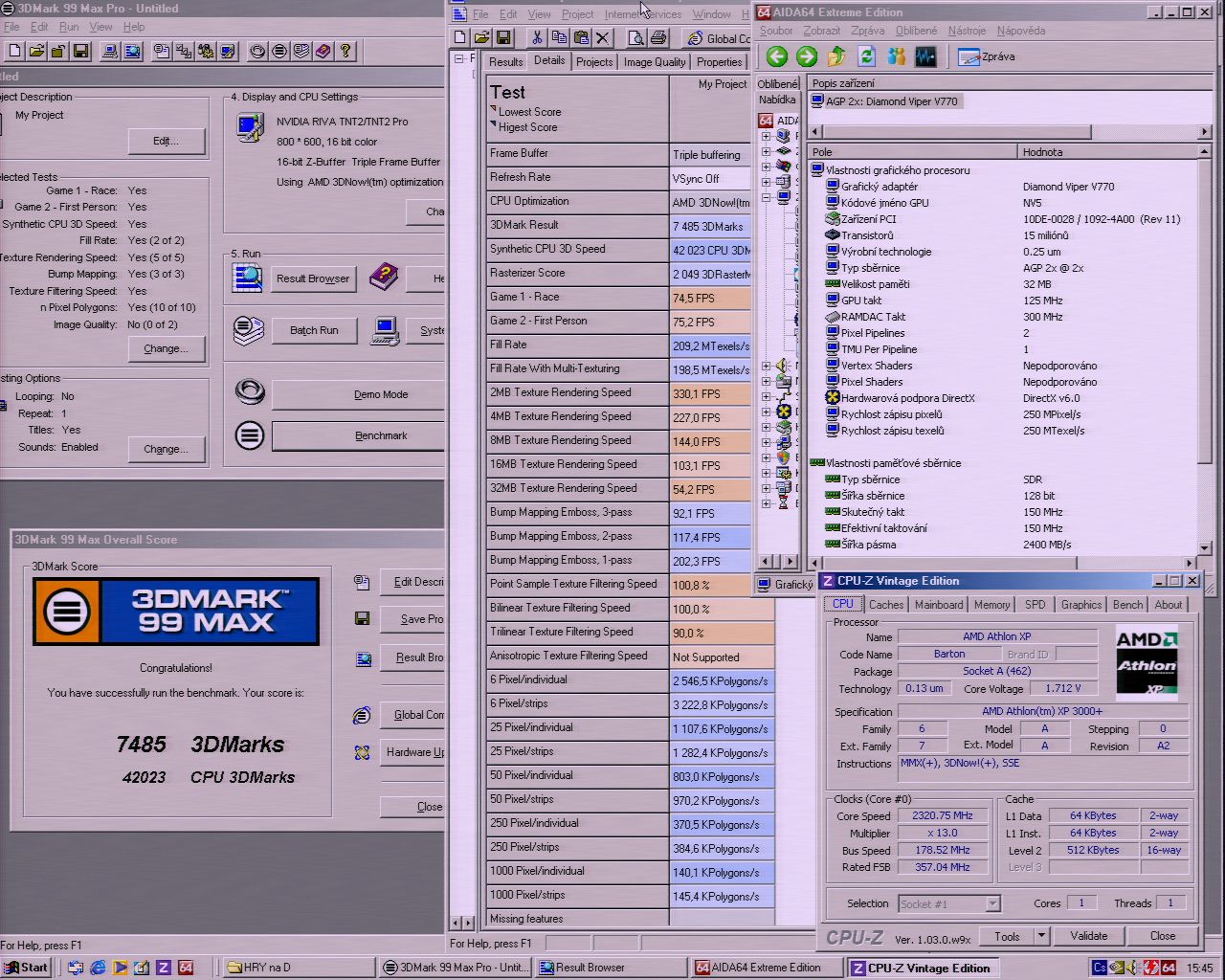Click the Result Browser button in Run section
The height and width of the screenshot is (980, 1225).
point(313,278)
